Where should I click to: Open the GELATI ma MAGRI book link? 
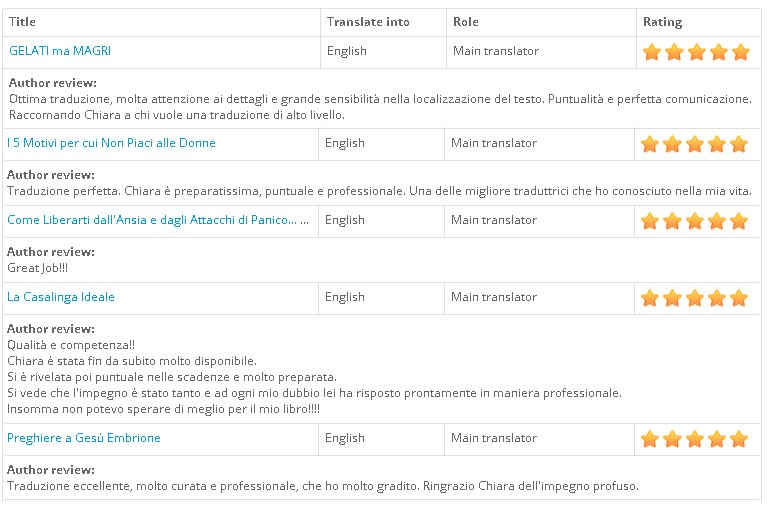pyautogui.click(x=59, y=50)
